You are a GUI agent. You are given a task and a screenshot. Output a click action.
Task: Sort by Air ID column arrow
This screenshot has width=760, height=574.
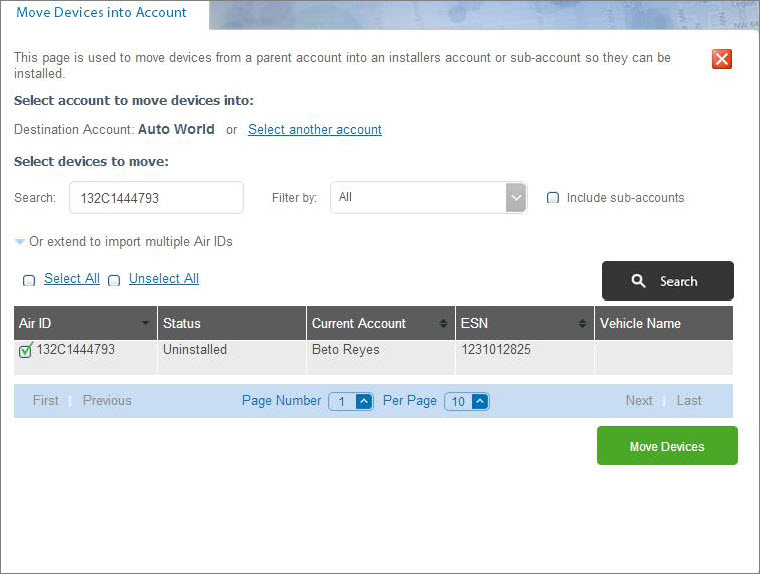(x=146, y=324)
